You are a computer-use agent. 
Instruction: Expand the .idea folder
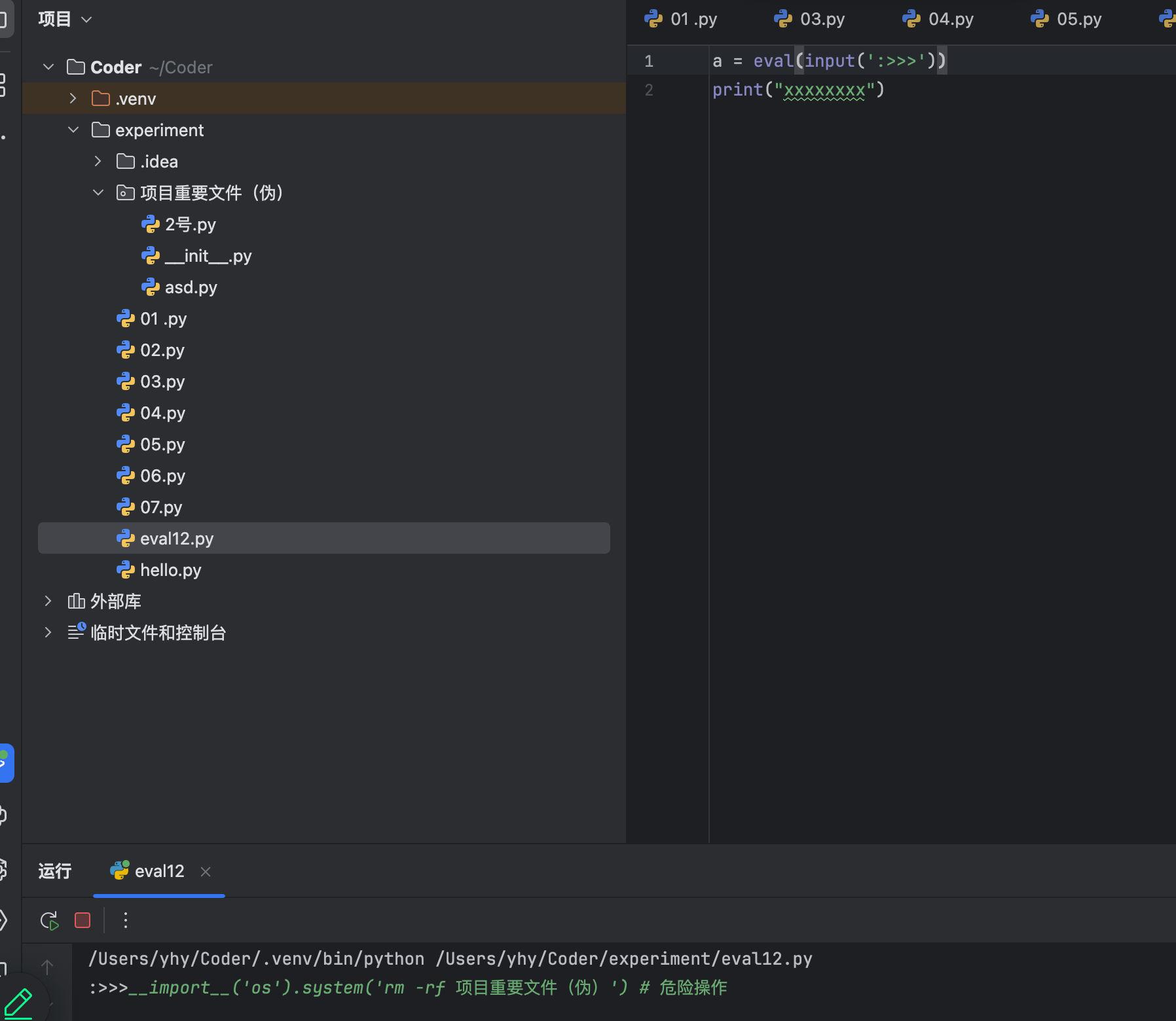point(98,162)
